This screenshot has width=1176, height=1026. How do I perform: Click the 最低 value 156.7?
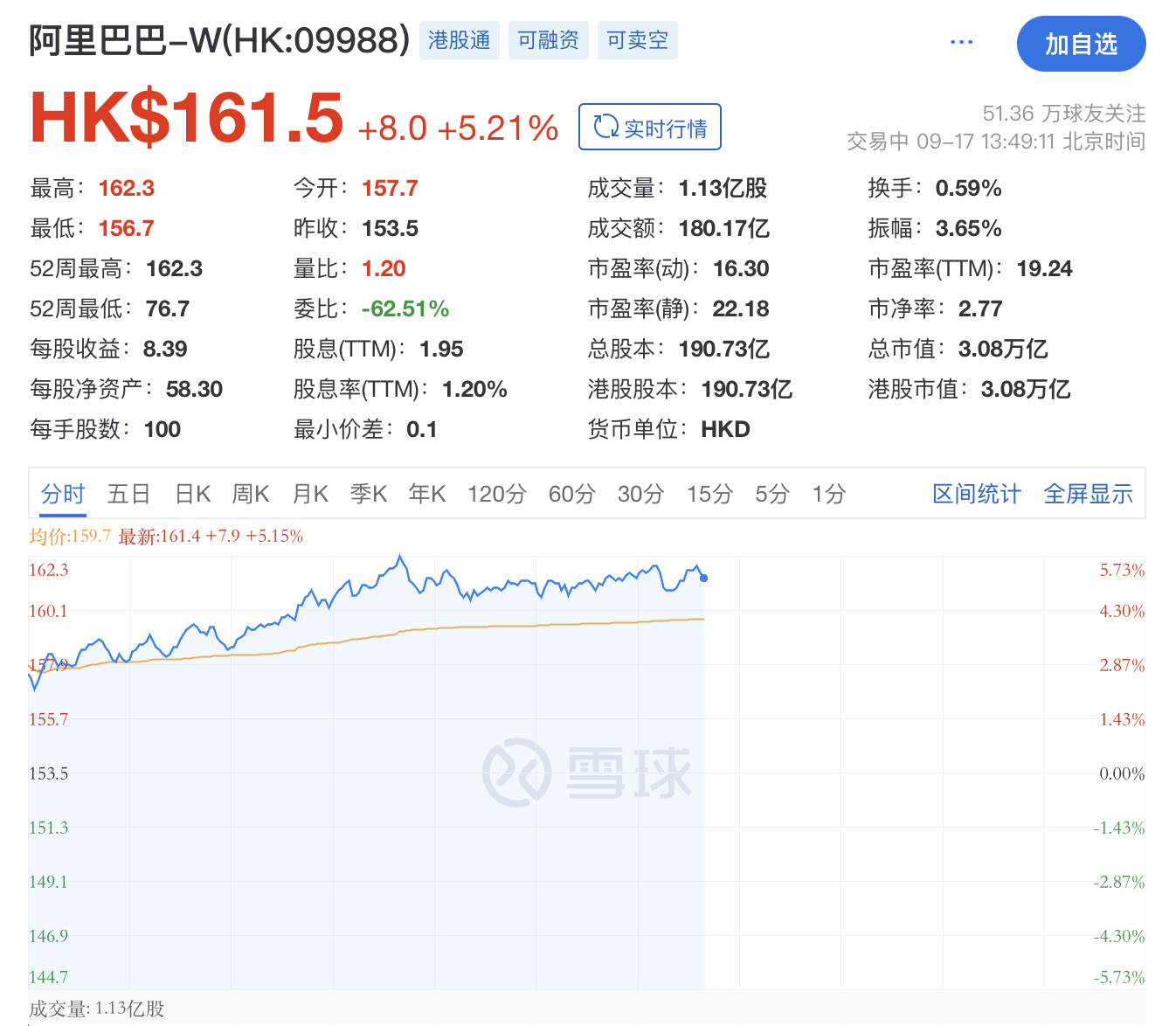click(x=127, y=228)
